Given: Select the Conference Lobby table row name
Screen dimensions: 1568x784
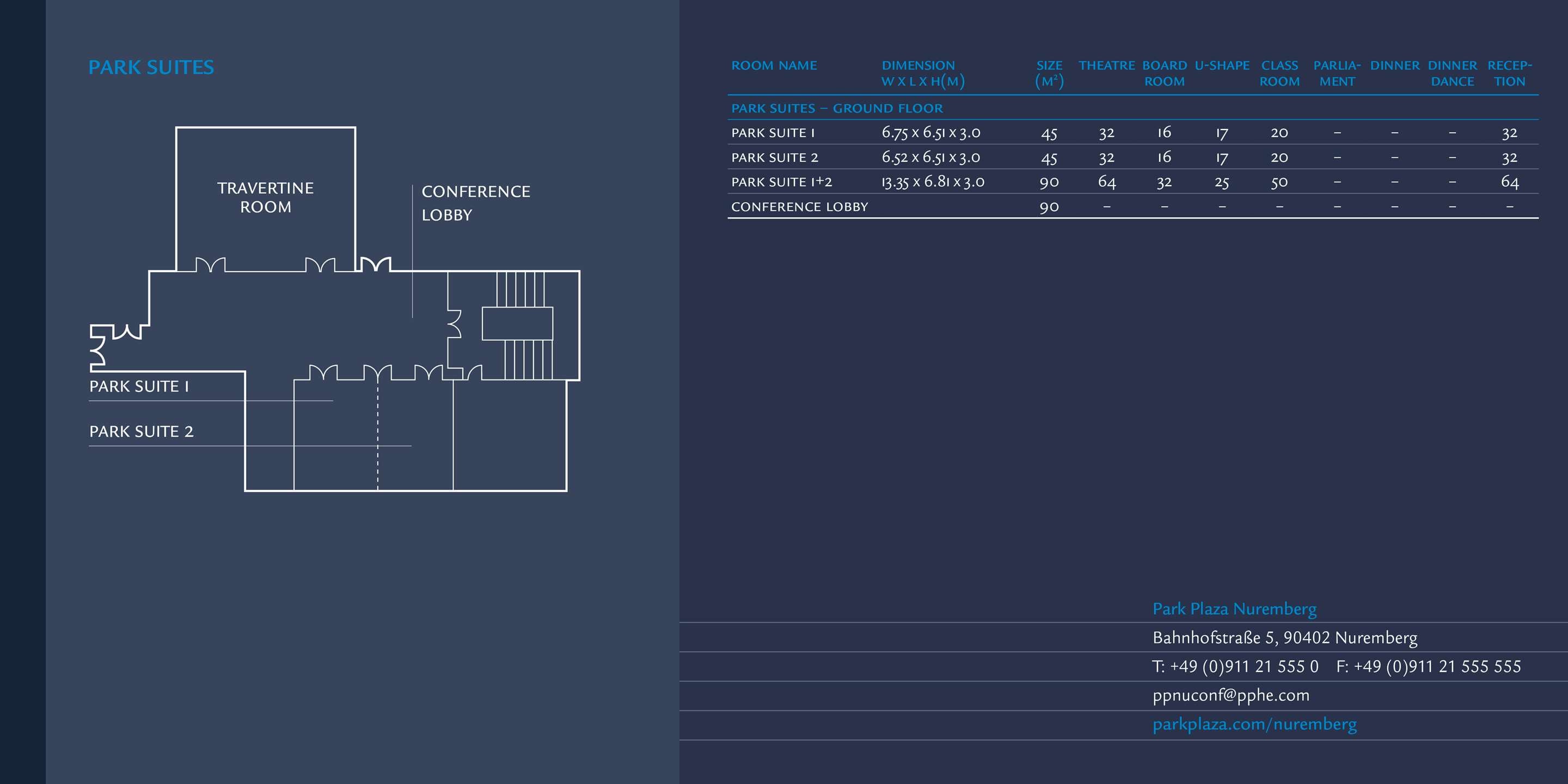Looking at the screenshot, I should [799, 207].
